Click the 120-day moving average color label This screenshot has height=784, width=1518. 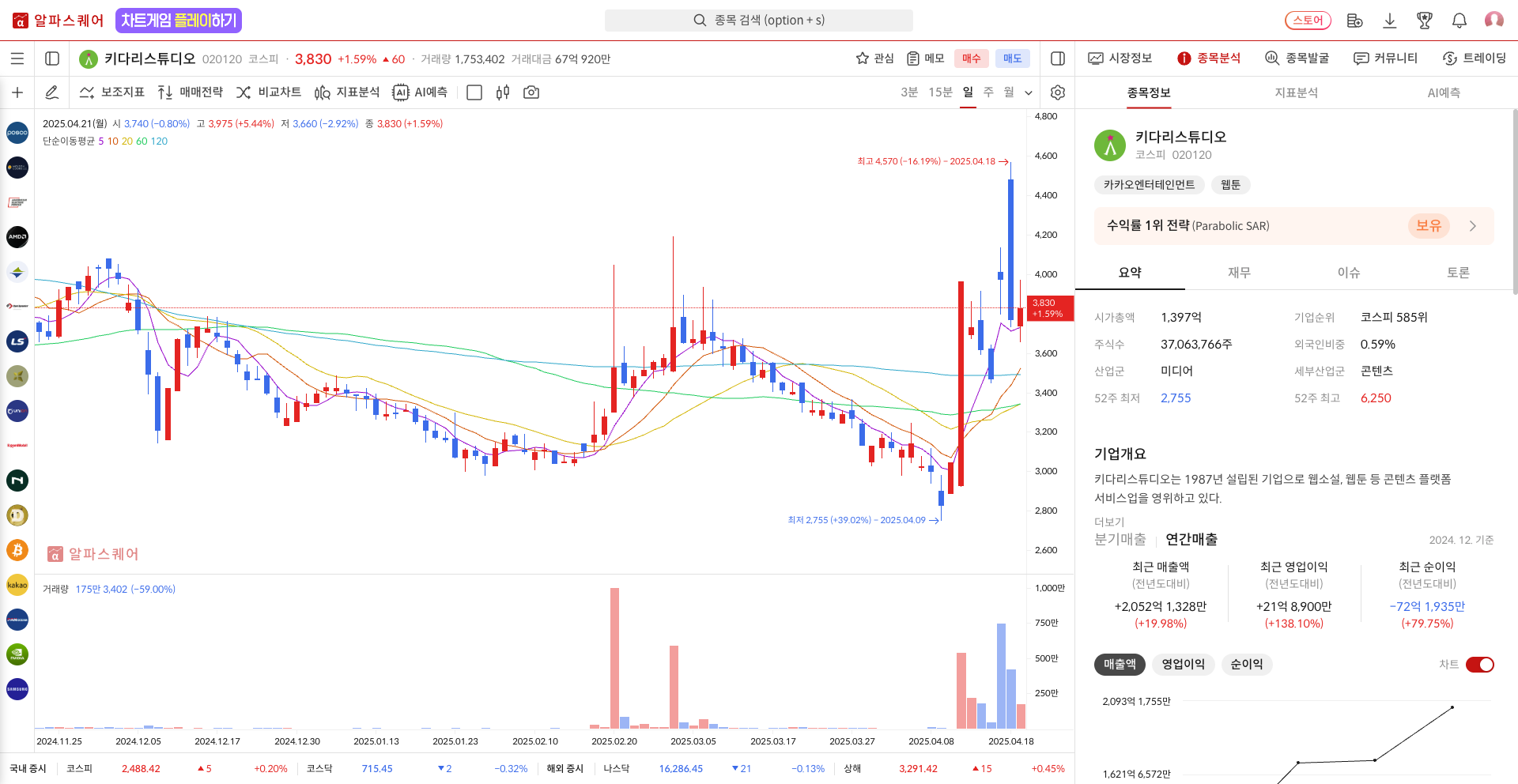point(159,141)
